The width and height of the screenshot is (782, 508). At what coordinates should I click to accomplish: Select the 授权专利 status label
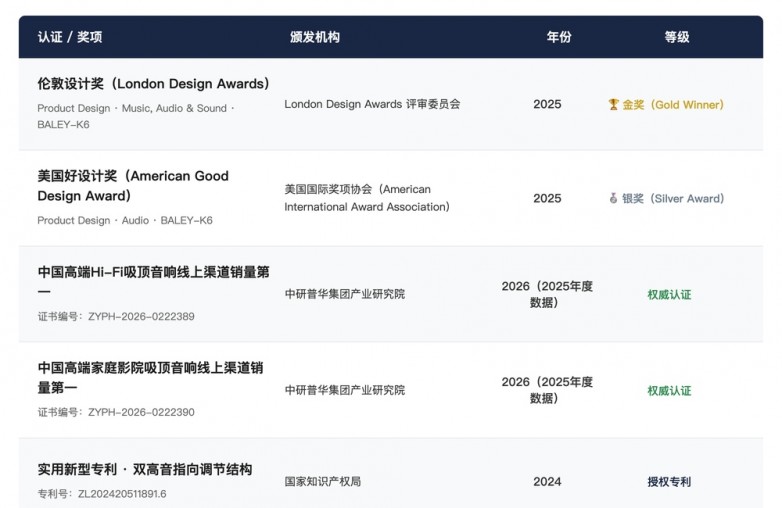(x=669, y=482)
